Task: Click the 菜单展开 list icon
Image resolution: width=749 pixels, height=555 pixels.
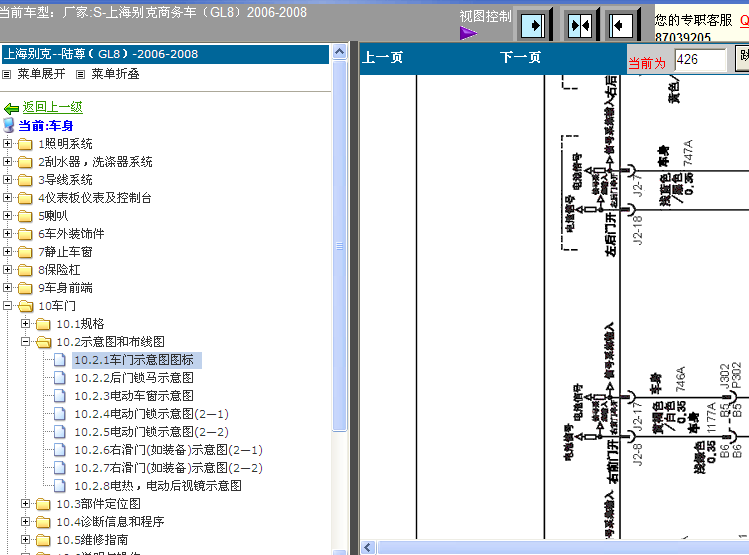Action: 7,75
